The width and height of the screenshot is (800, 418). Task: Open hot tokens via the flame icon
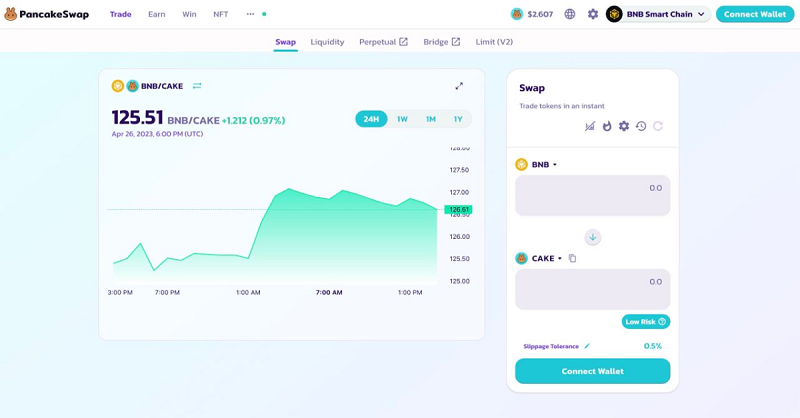pyautogui.click(x=607, y=126)
